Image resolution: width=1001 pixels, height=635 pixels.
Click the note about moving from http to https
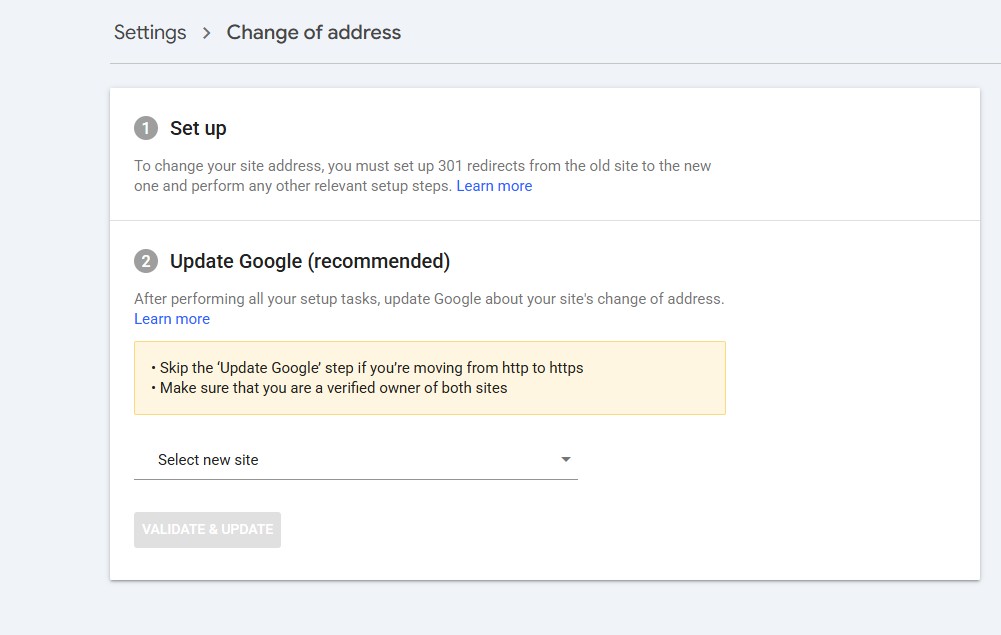[371, 368]
